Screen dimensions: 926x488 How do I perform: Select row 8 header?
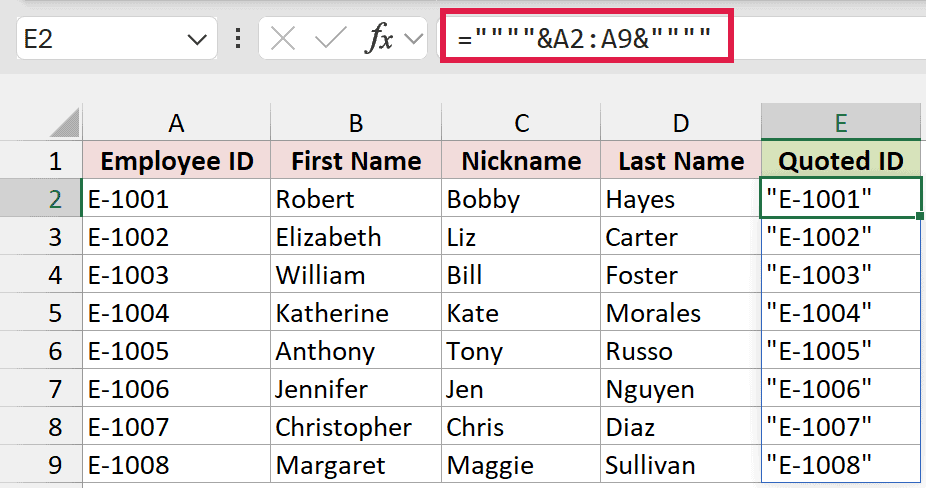click(41, 426)
